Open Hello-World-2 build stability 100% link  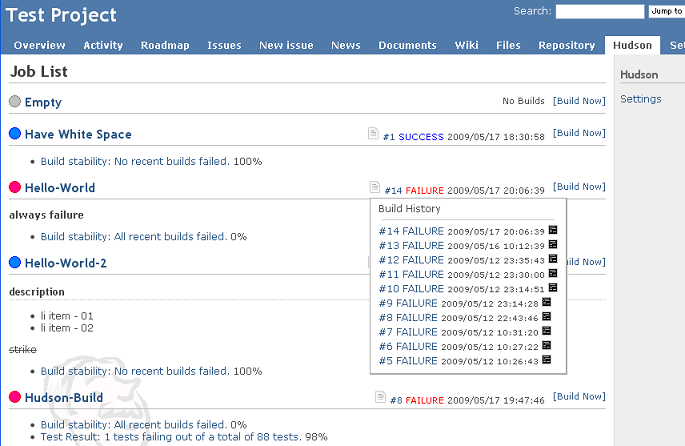(135, 371)
